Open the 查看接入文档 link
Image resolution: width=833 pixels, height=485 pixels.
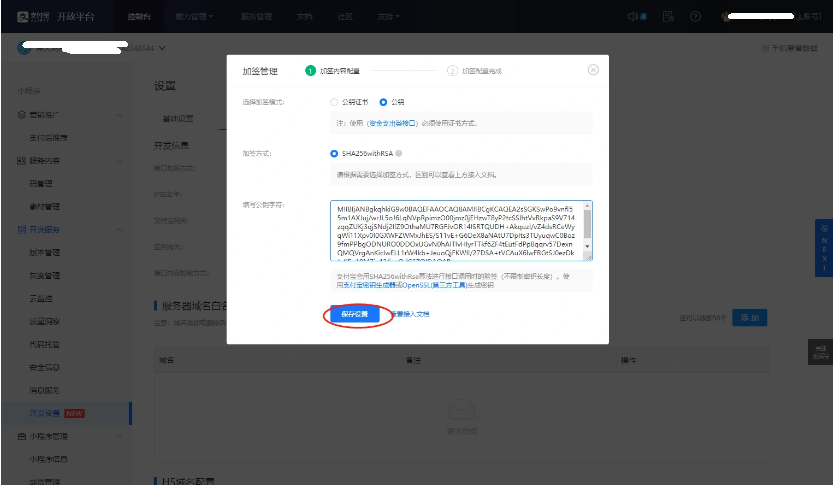(x=410, y=314)
